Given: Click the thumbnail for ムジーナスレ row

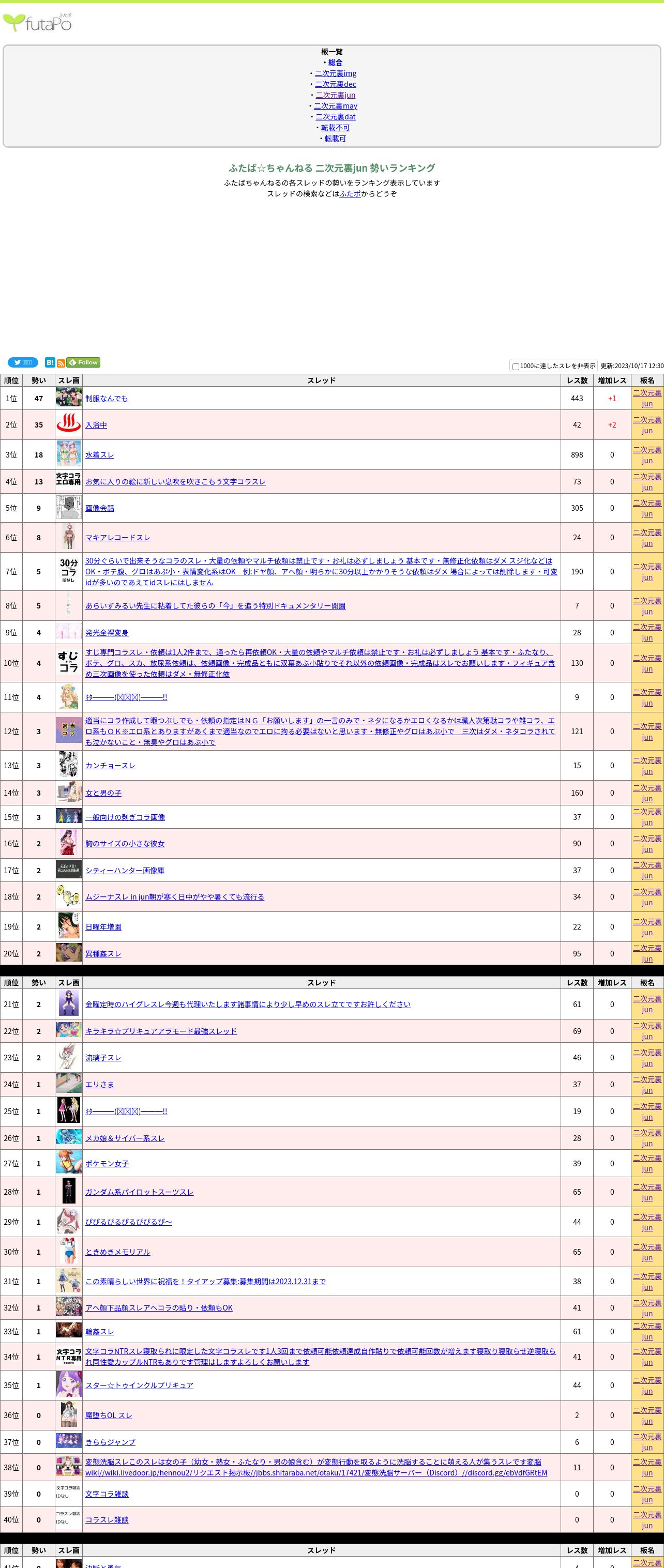Looking at the screenshot, I should (x=69, y=896).
